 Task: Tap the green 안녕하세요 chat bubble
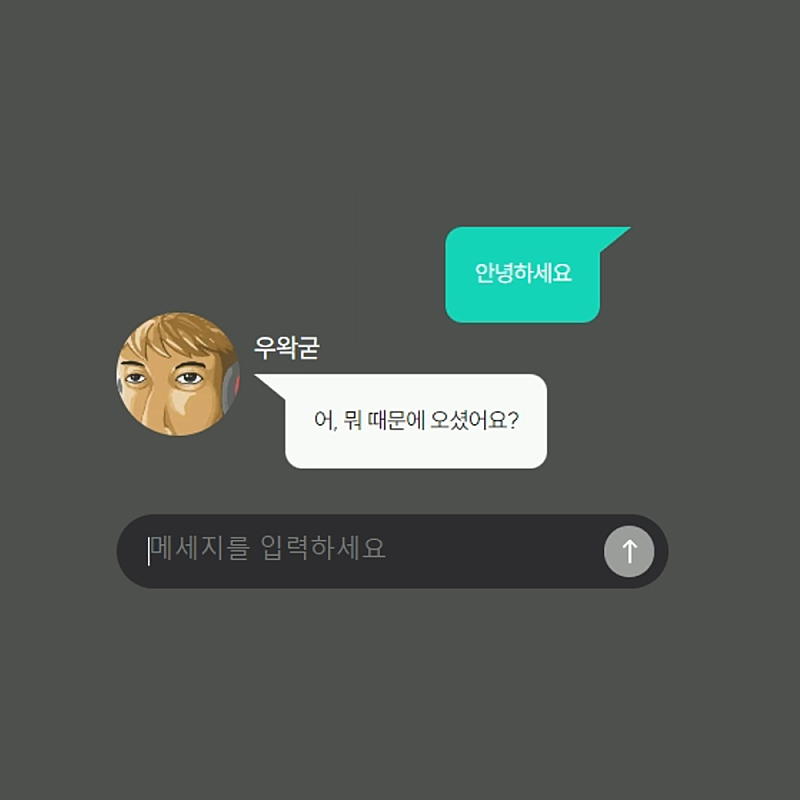point(523,274)
